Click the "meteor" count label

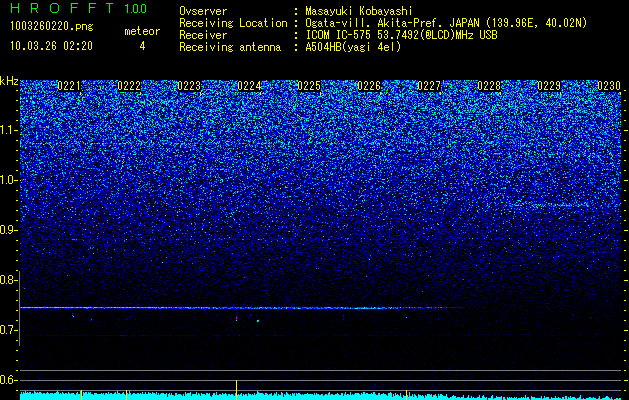(x=142, y=31)
